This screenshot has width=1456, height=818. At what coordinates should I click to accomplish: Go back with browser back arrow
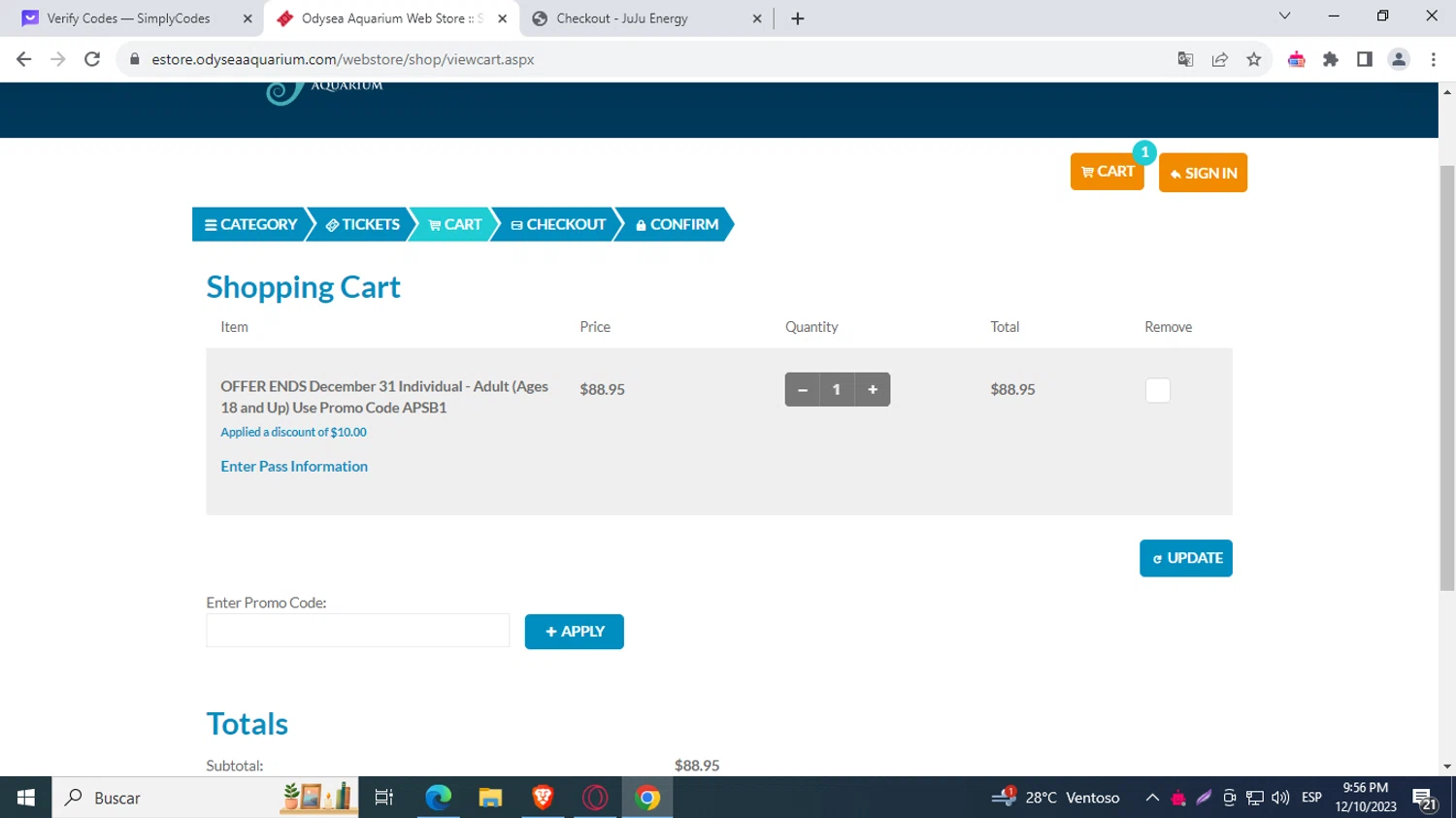23,59
